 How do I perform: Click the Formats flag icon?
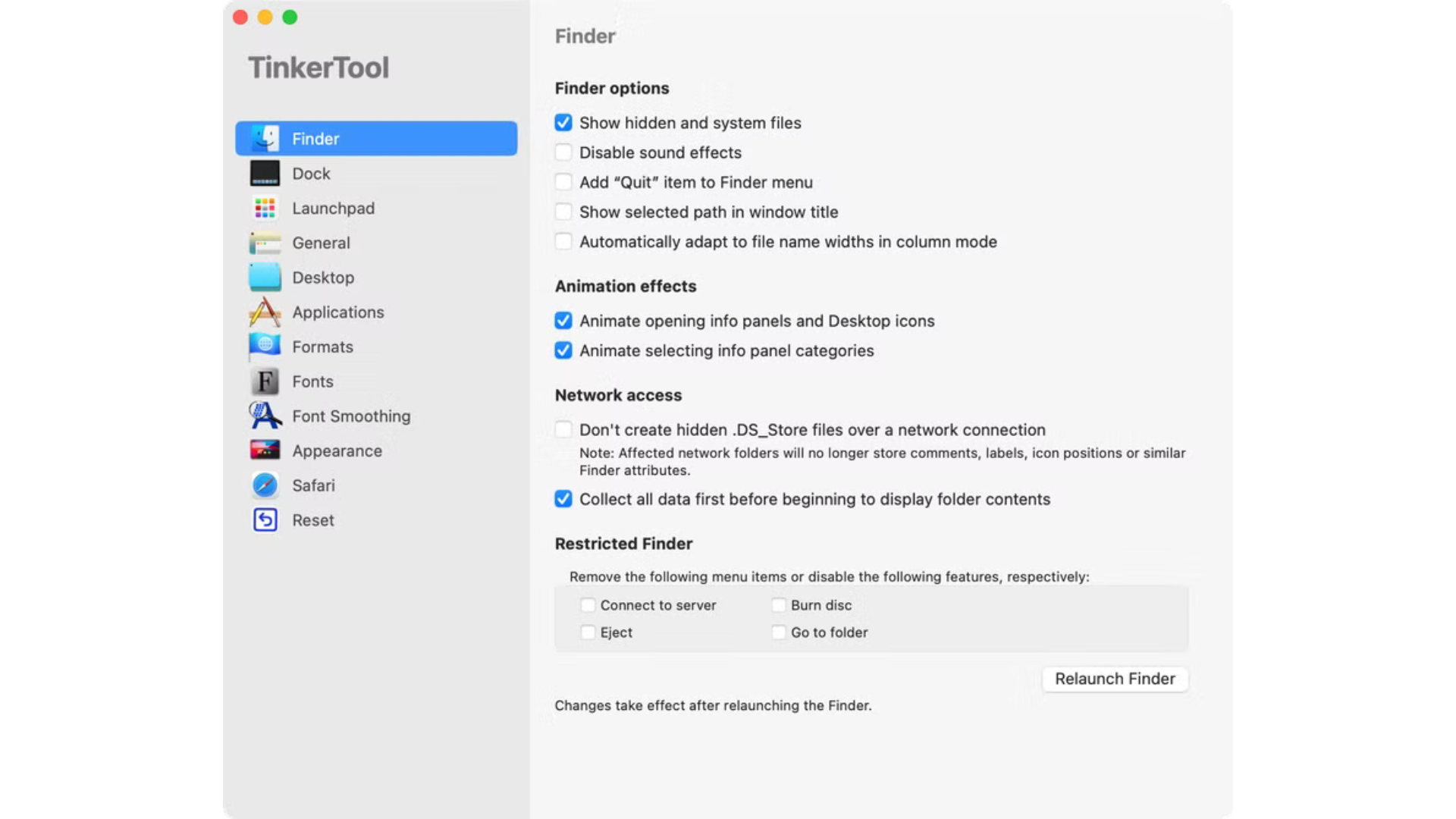pos(265,347)
